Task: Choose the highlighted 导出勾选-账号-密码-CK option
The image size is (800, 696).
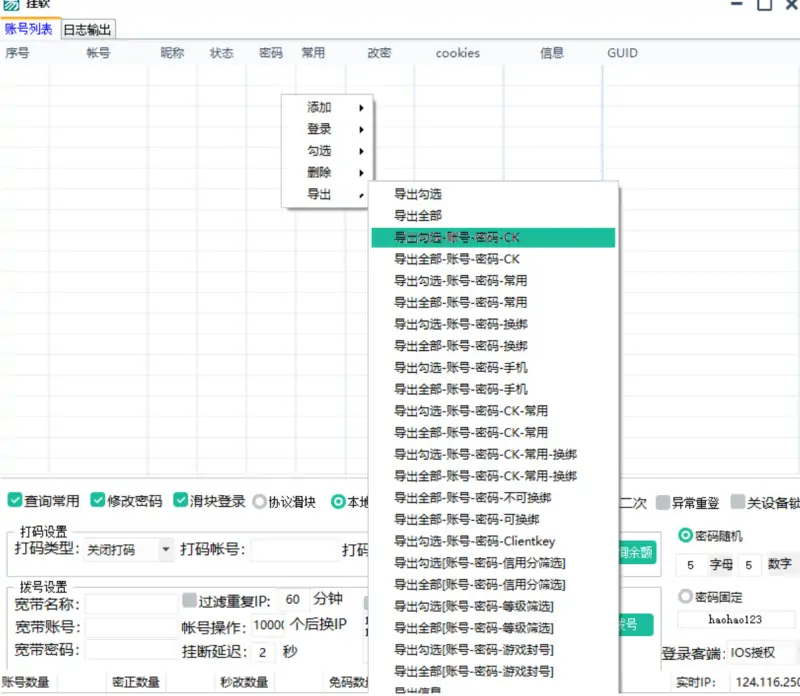Action: [453, 237]
